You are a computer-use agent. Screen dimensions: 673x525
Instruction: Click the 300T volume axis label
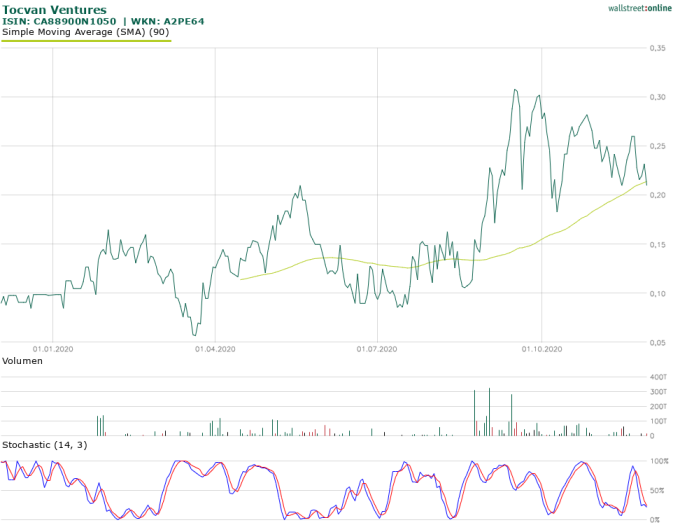658,391
